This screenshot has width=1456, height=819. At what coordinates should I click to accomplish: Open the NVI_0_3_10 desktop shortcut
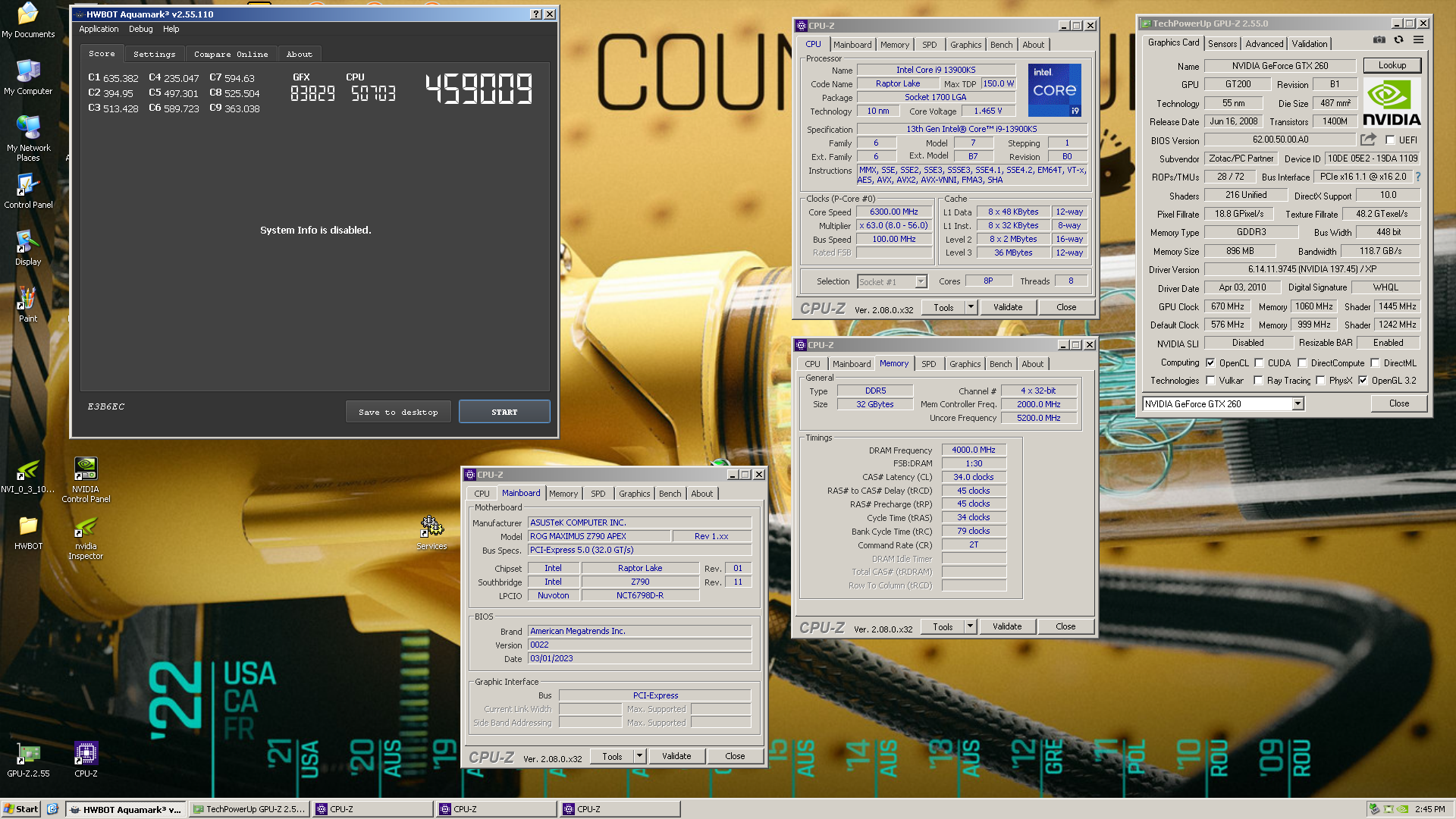tap(28, 475)
